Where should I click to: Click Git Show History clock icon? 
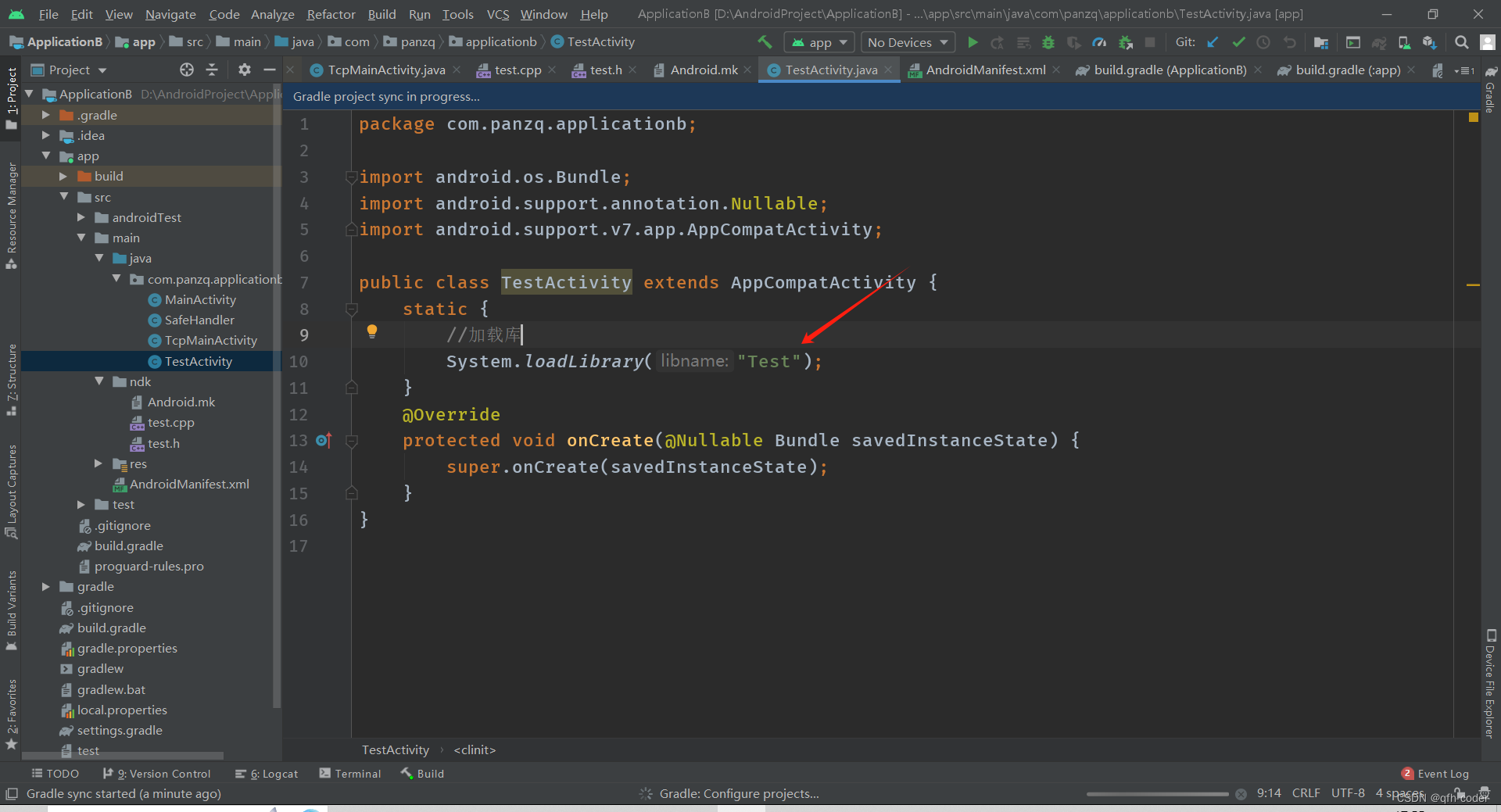tap(1263, 42)
